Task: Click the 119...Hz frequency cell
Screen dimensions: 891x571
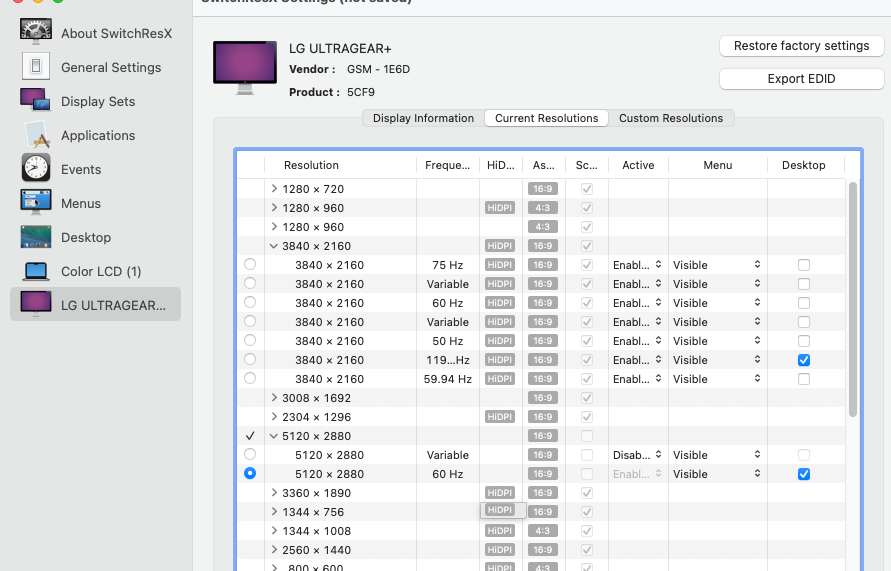Action: click(448, 360)
